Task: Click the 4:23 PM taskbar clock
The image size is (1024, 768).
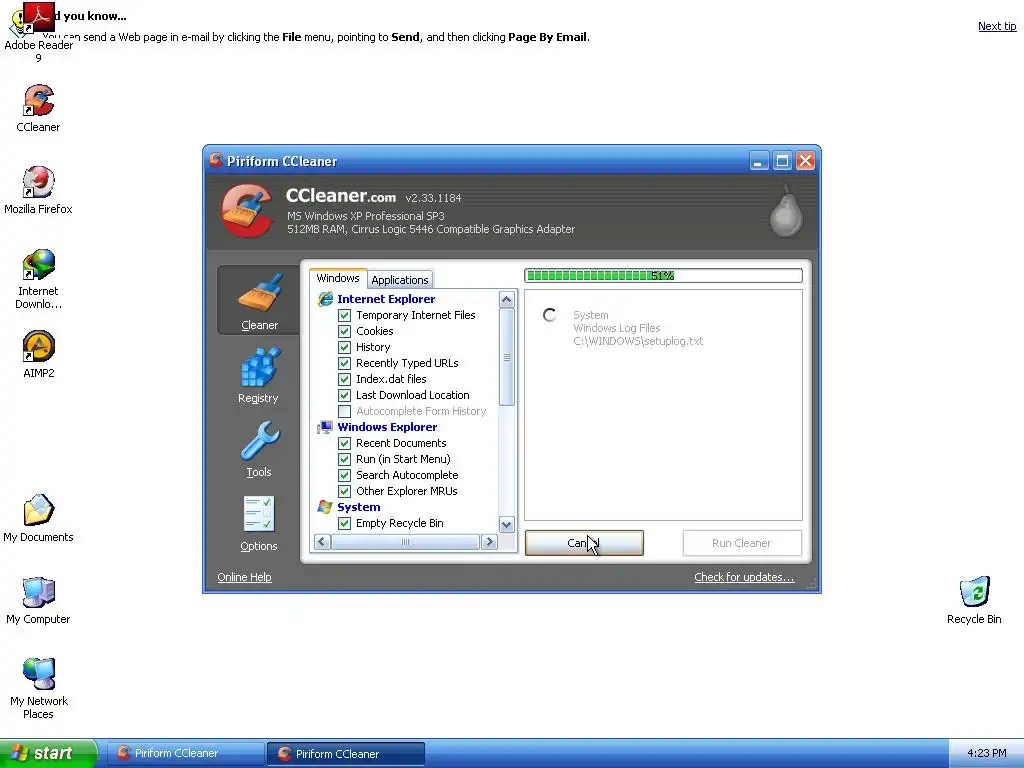Action: click(x=986, y=754)
